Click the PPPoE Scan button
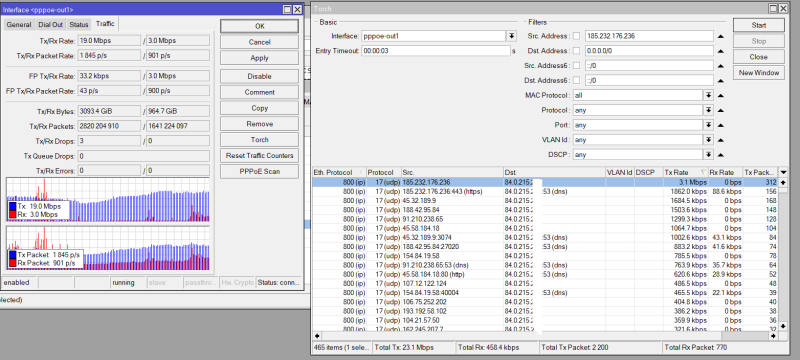The image size is (800, 360). point(259,171)
